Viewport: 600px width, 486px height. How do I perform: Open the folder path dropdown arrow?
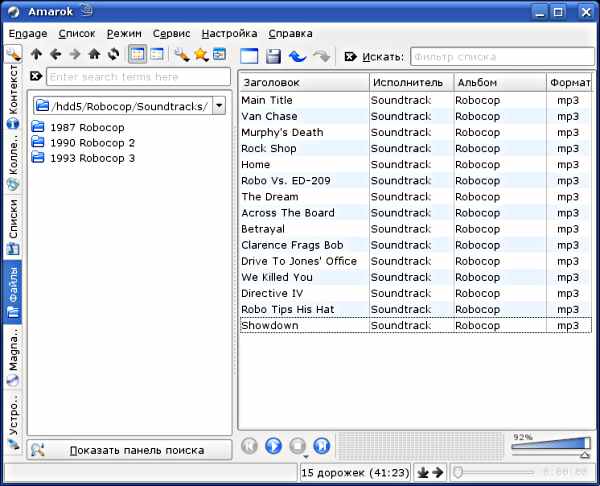point(219,106)
